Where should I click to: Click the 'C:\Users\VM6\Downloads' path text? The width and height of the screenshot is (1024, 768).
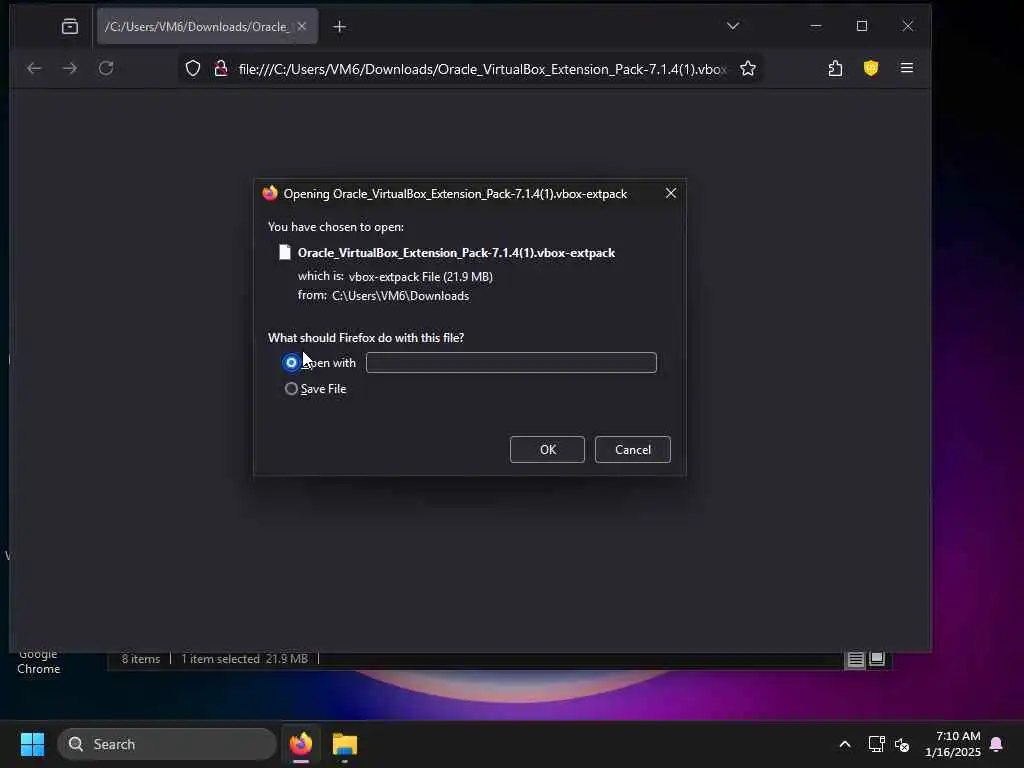tap(400, 296)
